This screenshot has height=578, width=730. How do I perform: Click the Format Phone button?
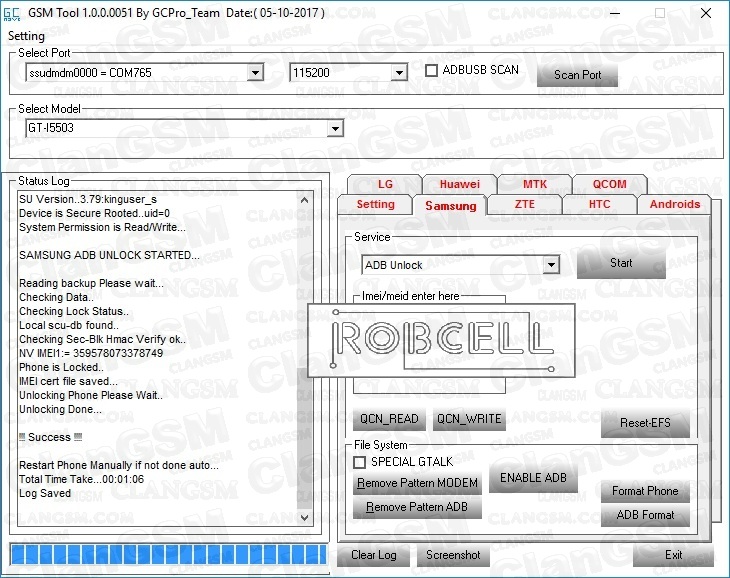[x=645, y=491]
